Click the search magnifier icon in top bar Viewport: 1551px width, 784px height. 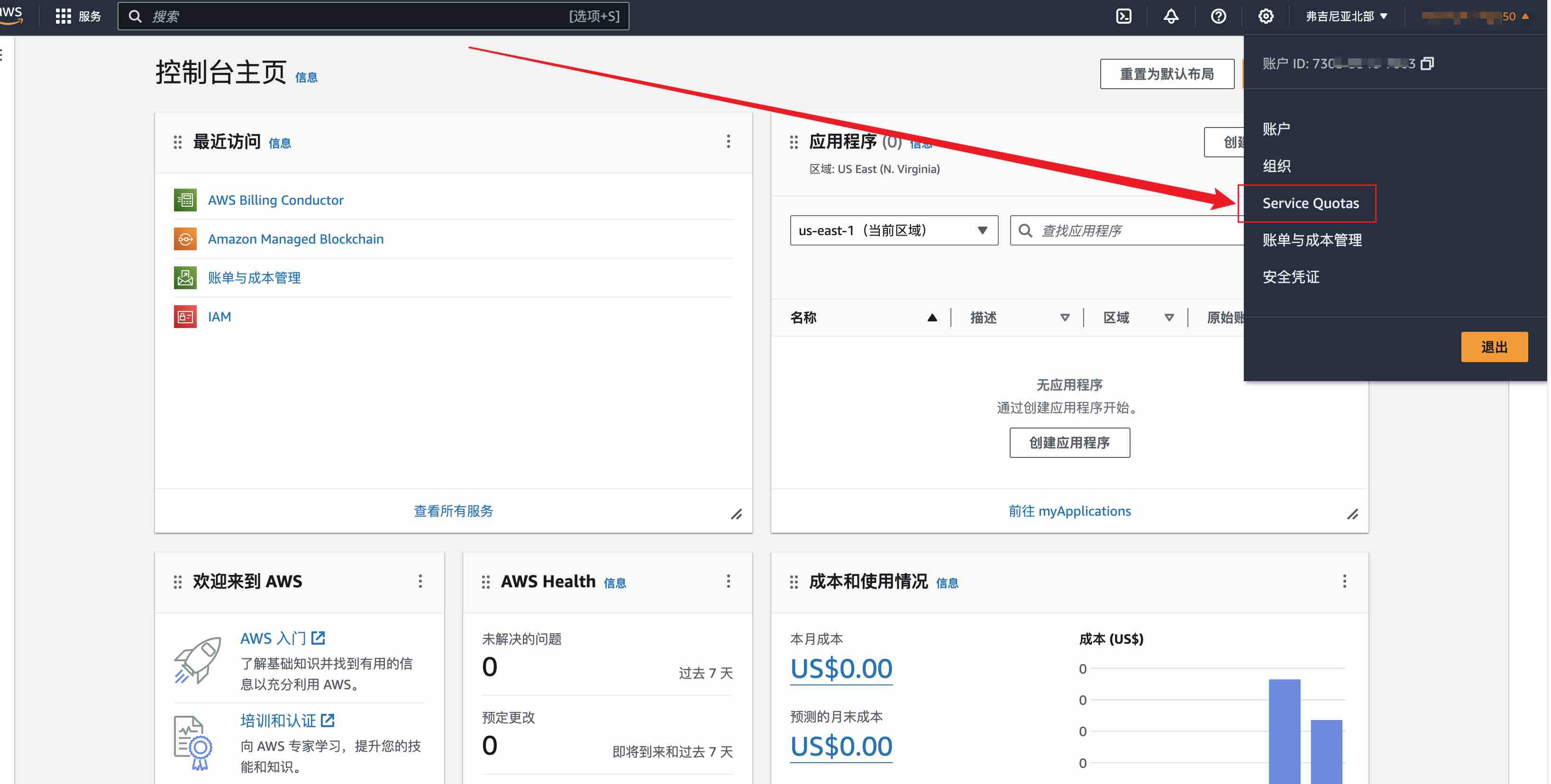click(136, 16)
